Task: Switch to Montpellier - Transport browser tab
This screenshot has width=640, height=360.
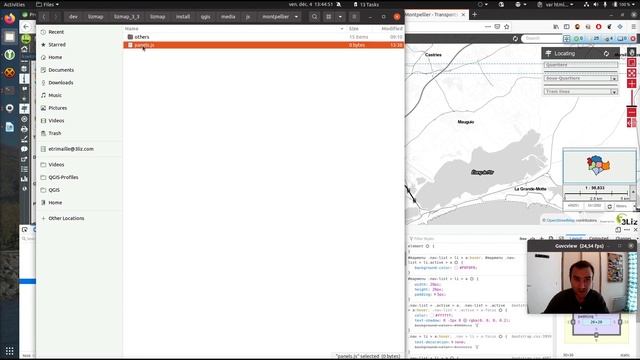Action: coord(433,15)
